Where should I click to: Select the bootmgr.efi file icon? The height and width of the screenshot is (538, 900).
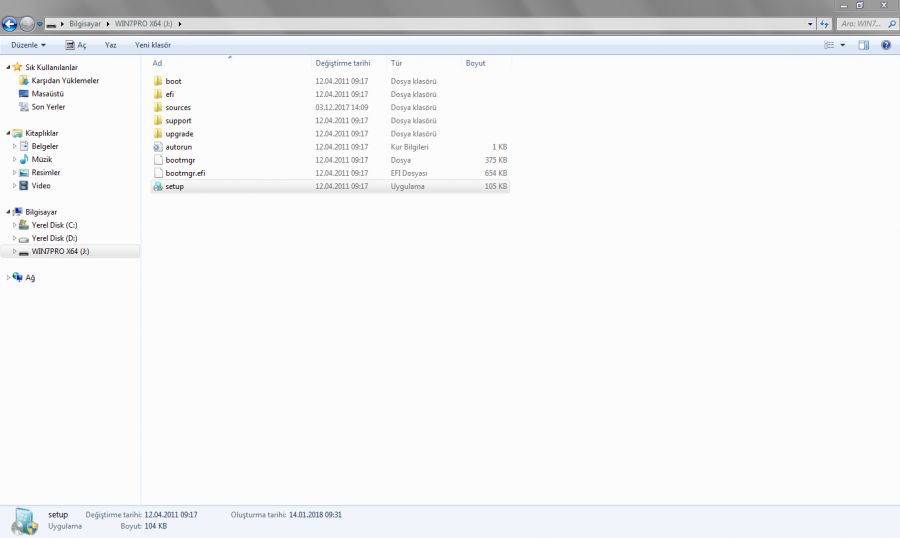158,173
